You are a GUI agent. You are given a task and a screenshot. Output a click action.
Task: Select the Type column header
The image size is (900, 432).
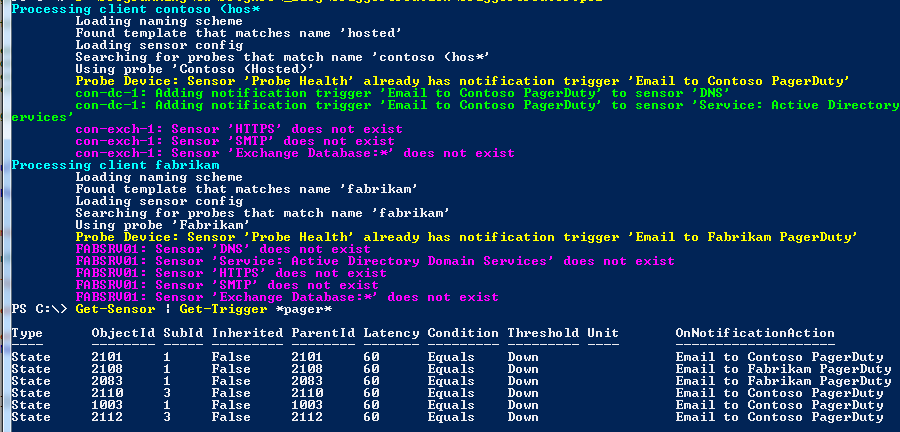[x=27, y=333]
